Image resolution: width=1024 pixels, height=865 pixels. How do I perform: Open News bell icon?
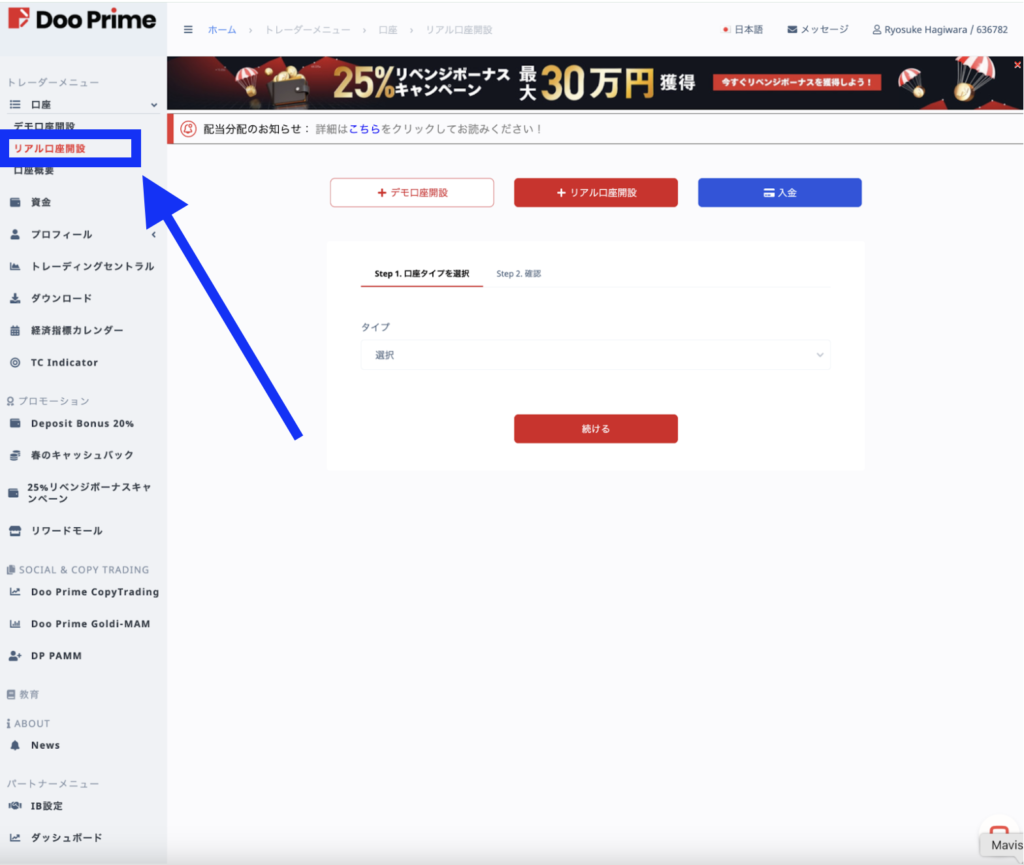coord(15,745)
